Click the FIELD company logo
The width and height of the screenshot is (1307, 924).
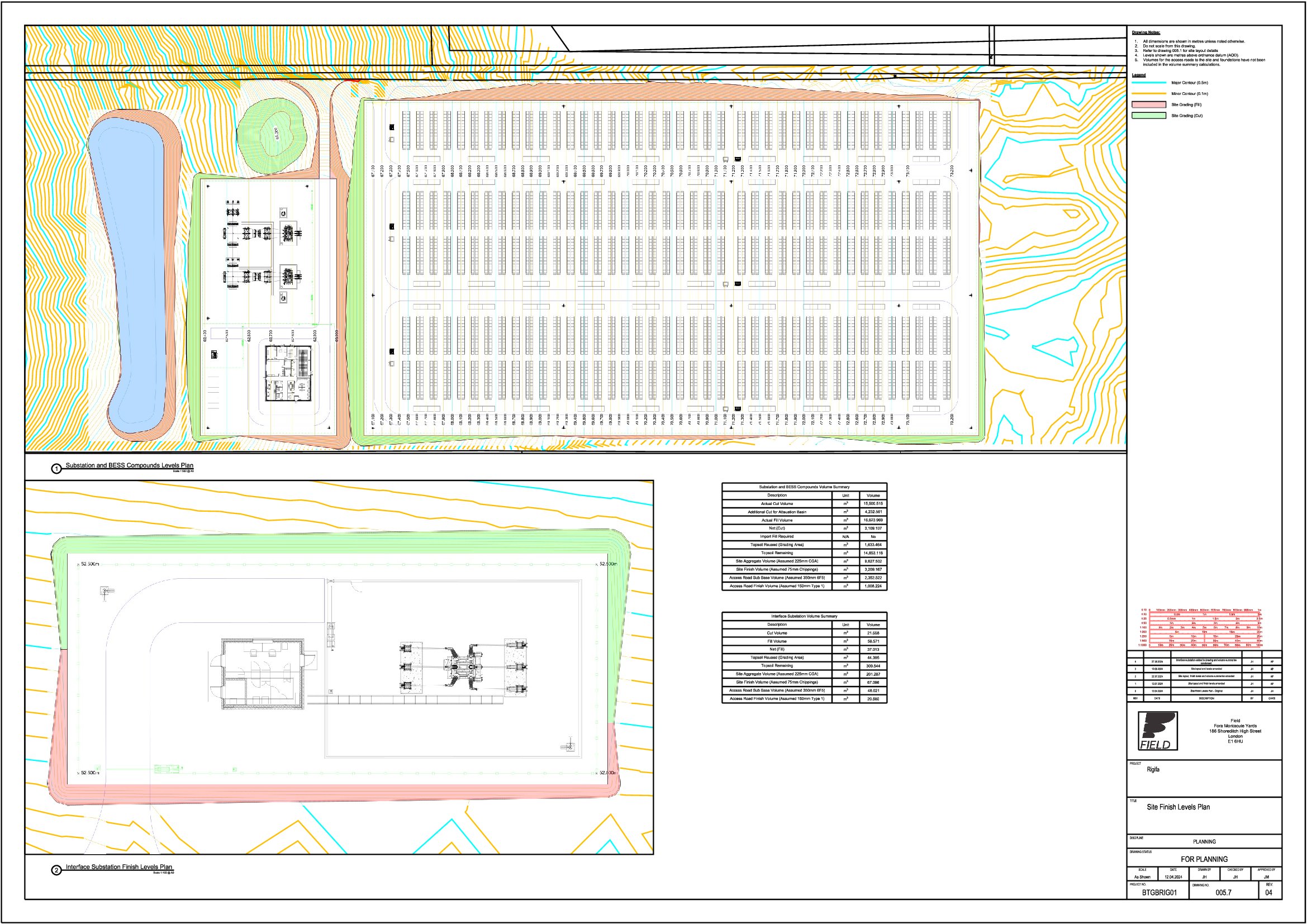click(x=1157, y=731)
